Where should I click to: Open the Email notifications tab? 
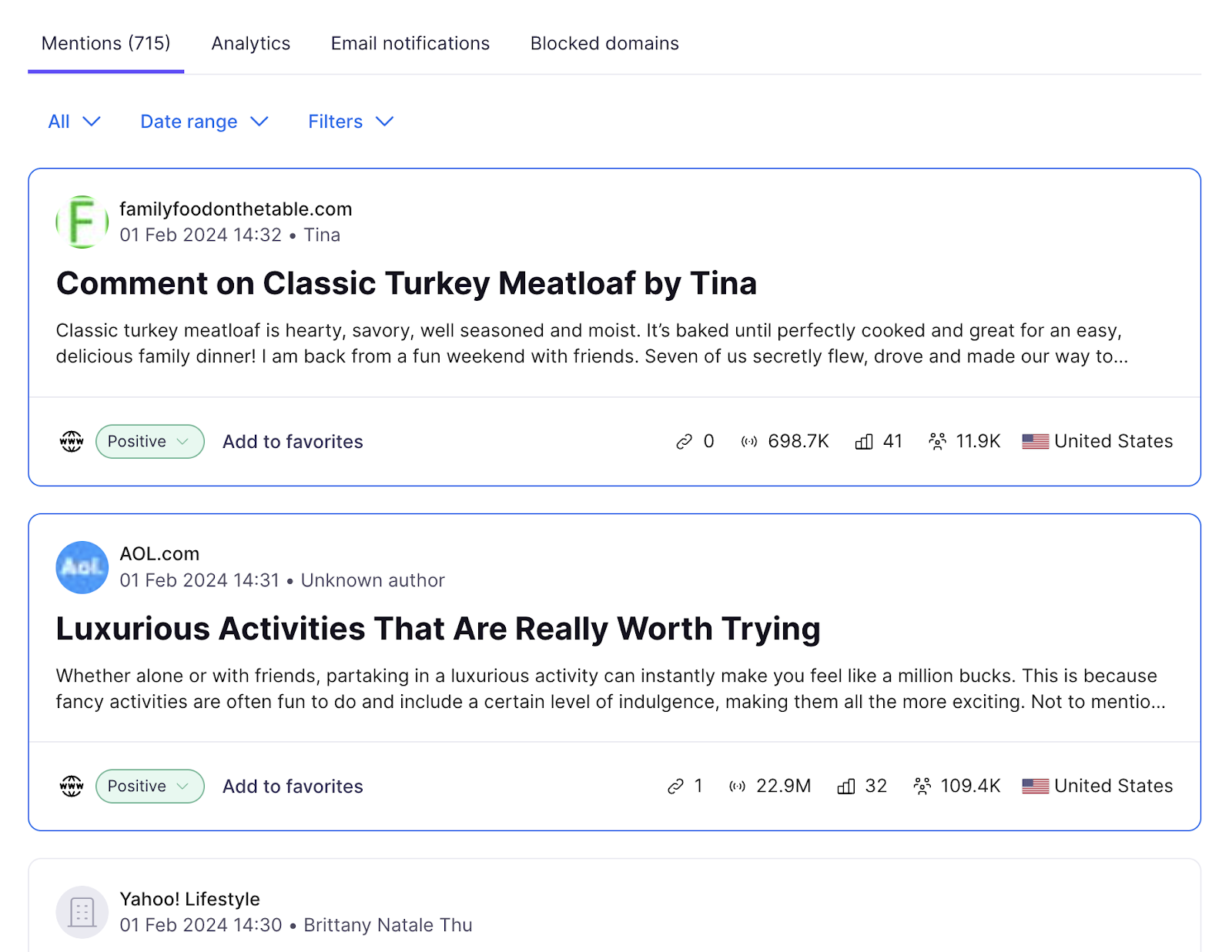tap(410, 43)
